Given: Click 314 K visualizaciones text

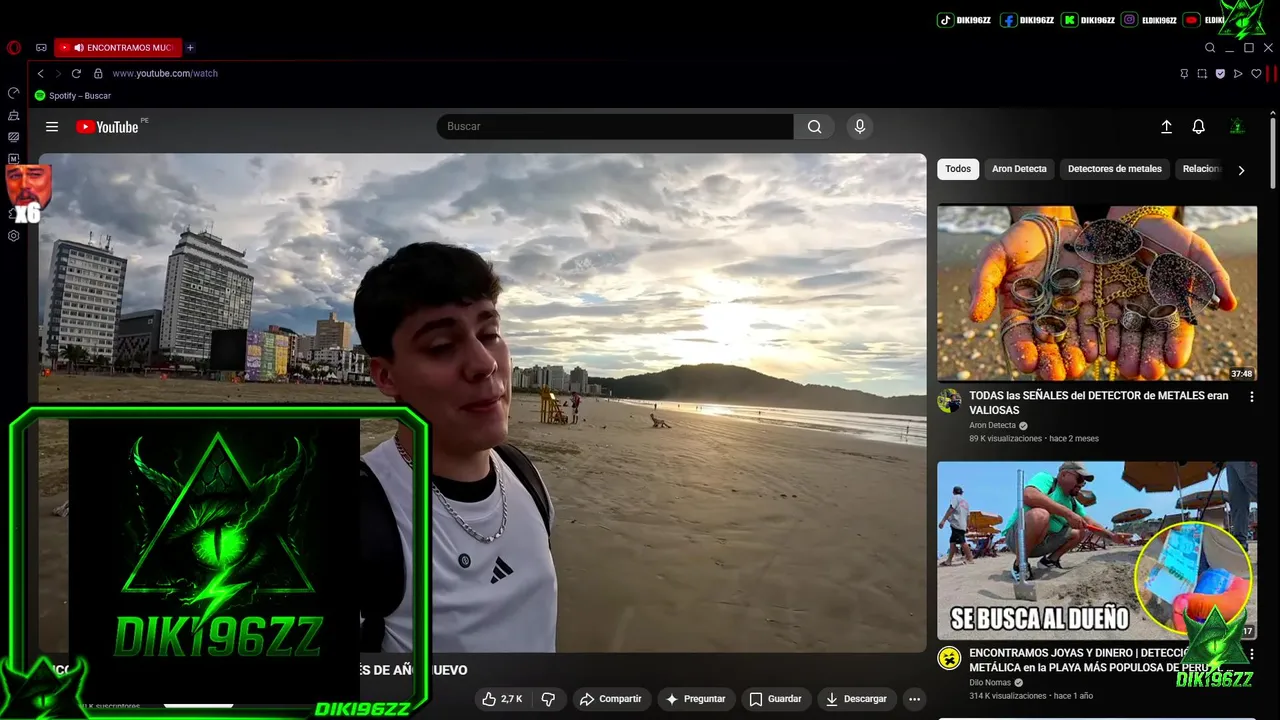Looking at the screenshot, I should click(1008, 696).
